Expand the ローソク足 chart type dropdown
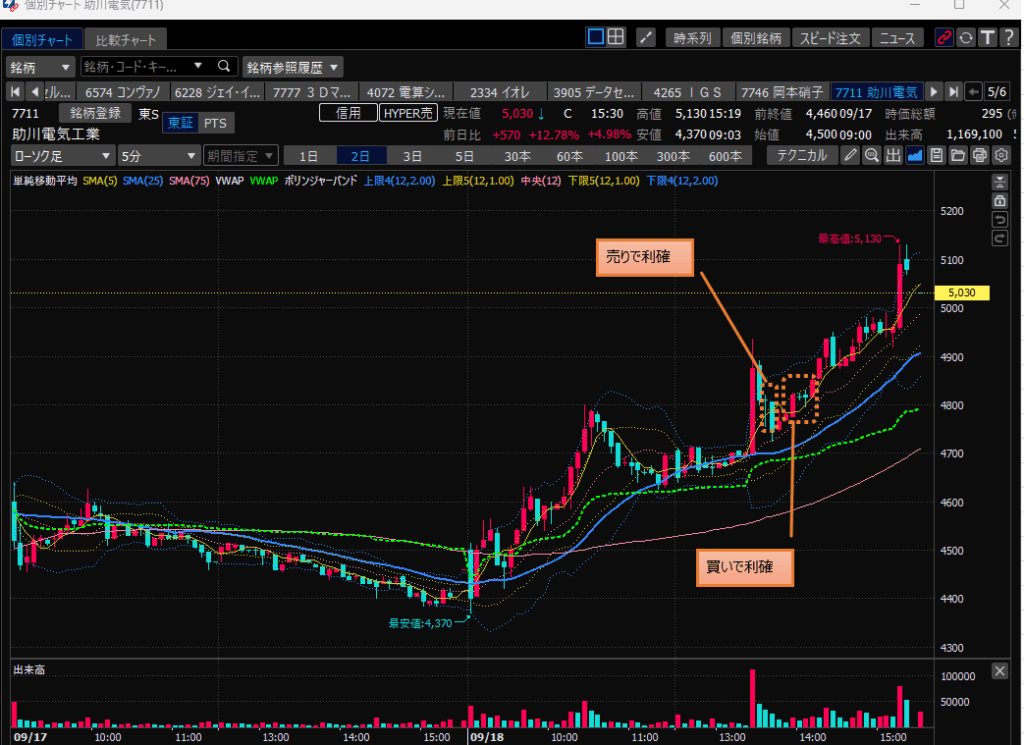1024x745 pixels. [62, 156]
